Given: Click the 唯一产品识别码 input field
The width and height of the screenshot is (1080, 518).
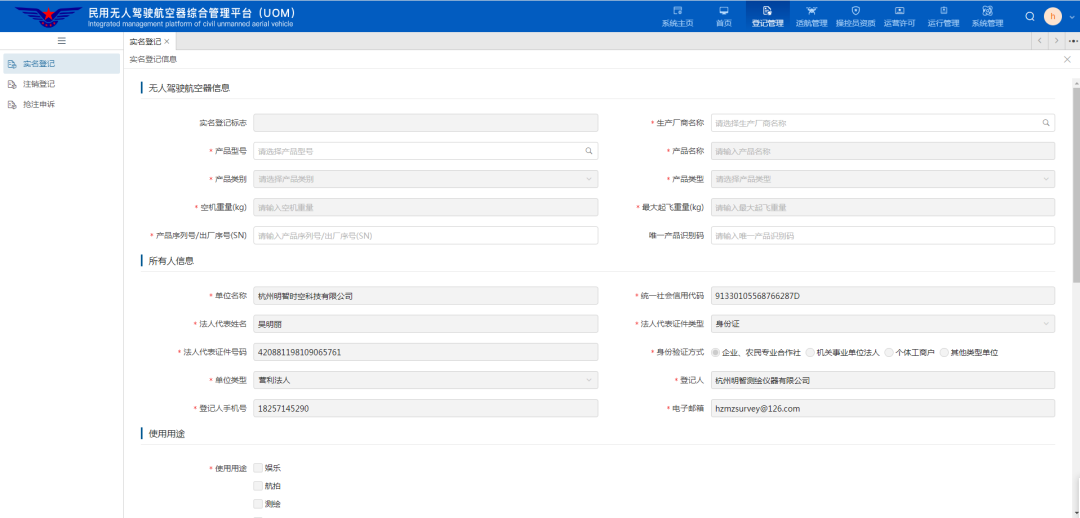Looking at the screenshot, I should pyautogui.click(x=882, y=236).
